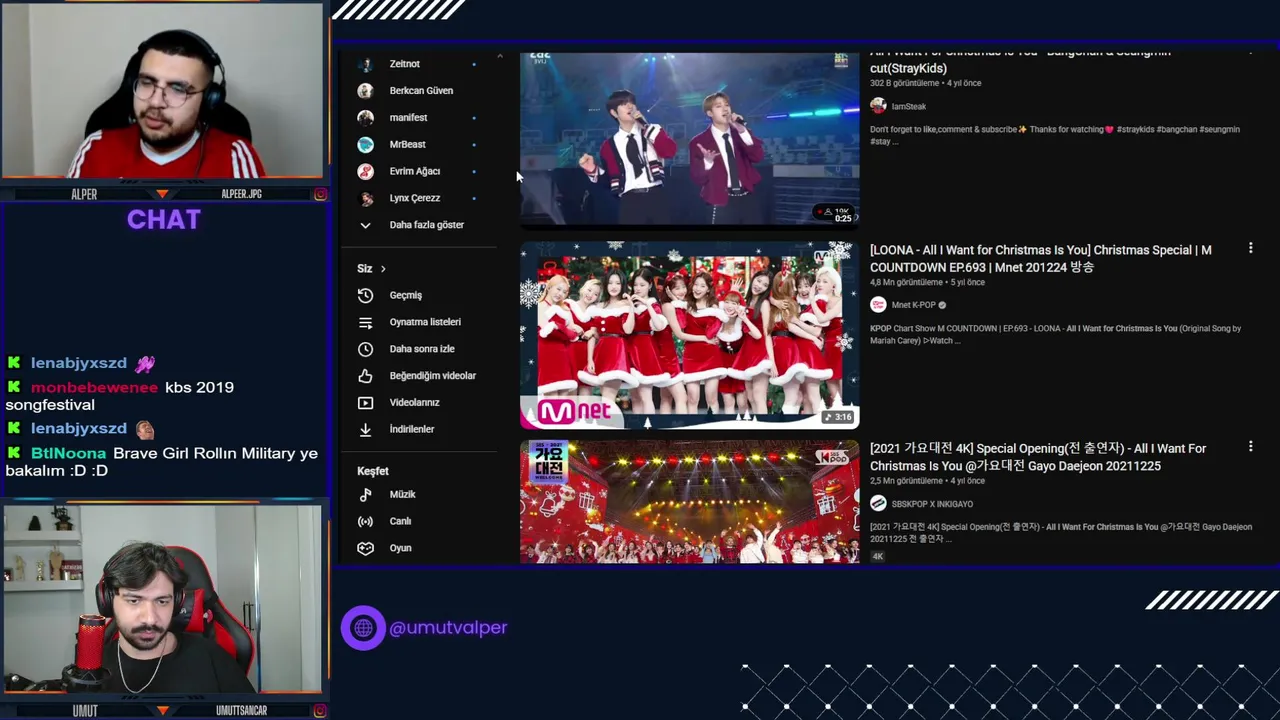The height and width of the screenshot is (720, 1280).
Task: Select Videolarınız menu entry
Action: [418, 403]
